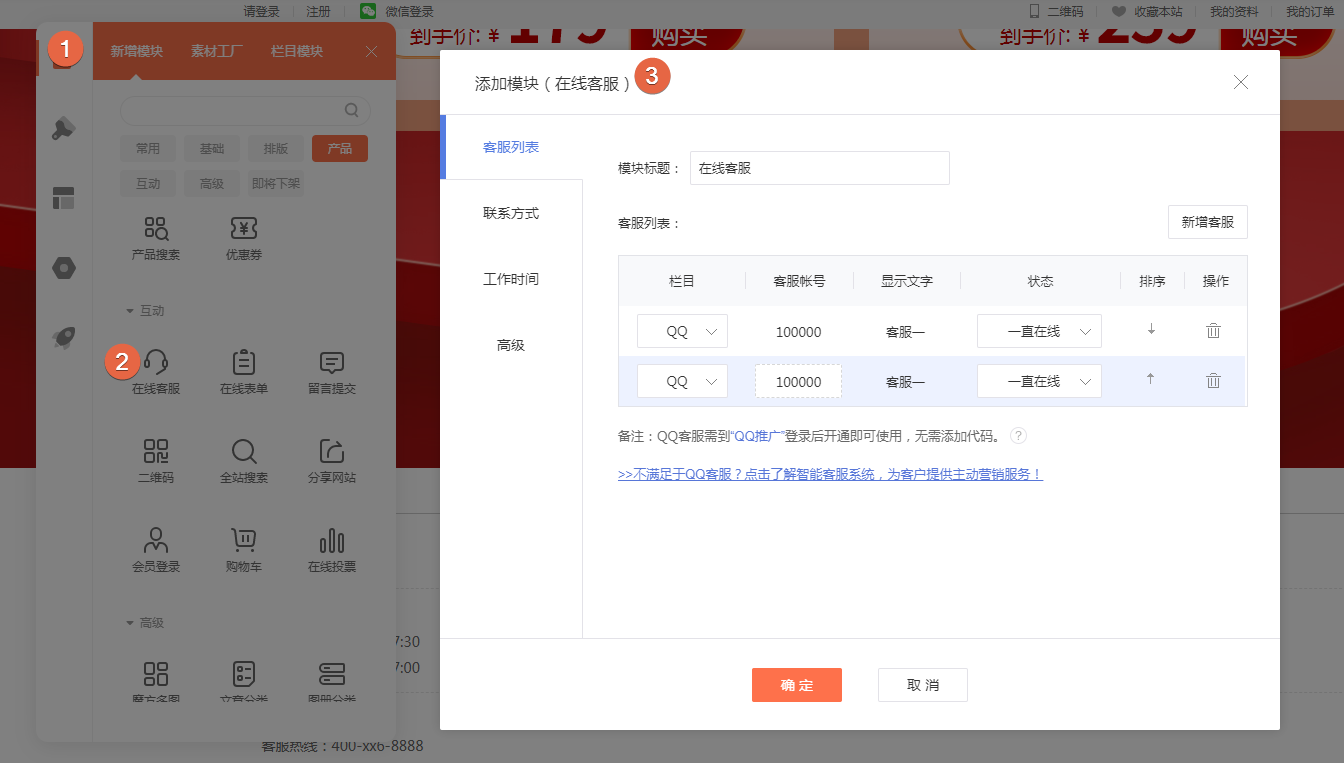This screenshot has height=763, width=1344.
Task: Filter modules by 高级 tag
Action: (212, 184)
